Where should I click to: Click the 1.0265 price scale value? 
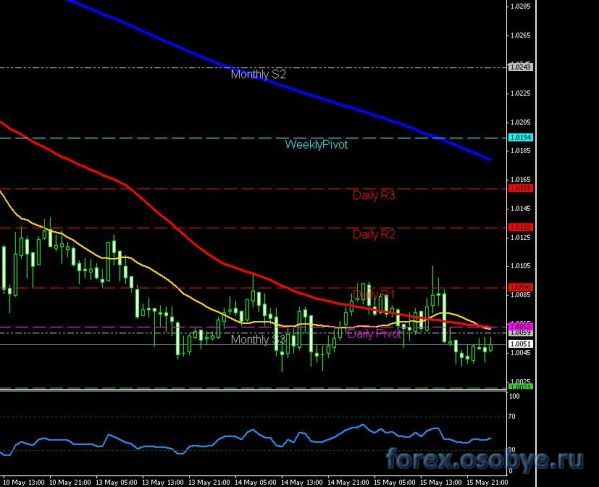tap(520, 36)
